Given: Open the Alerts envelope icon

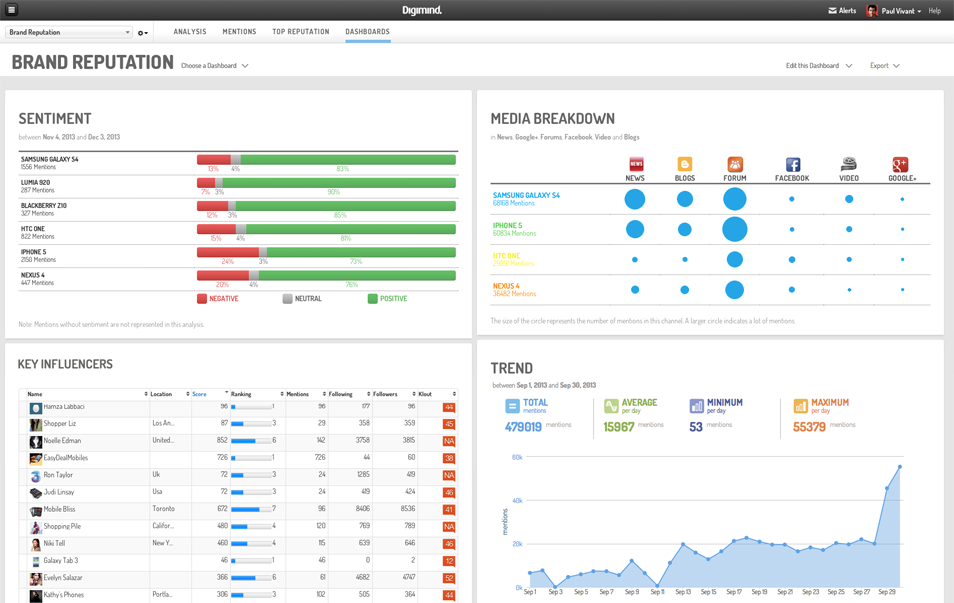Looking at the screenshot, I should click(x=832, y=11).
